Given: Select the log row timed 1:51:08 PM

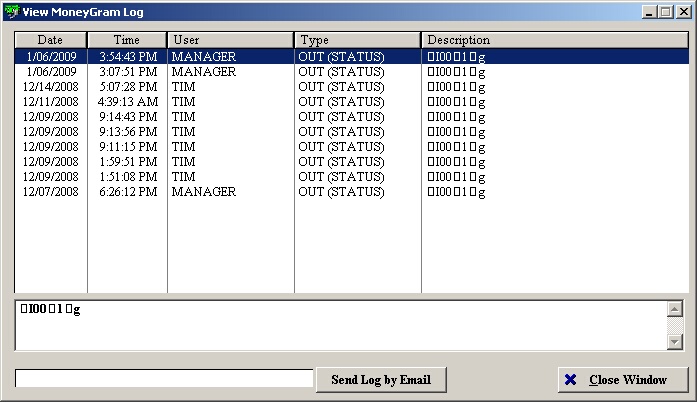Looking at the screenshot, I should (352, 177).
